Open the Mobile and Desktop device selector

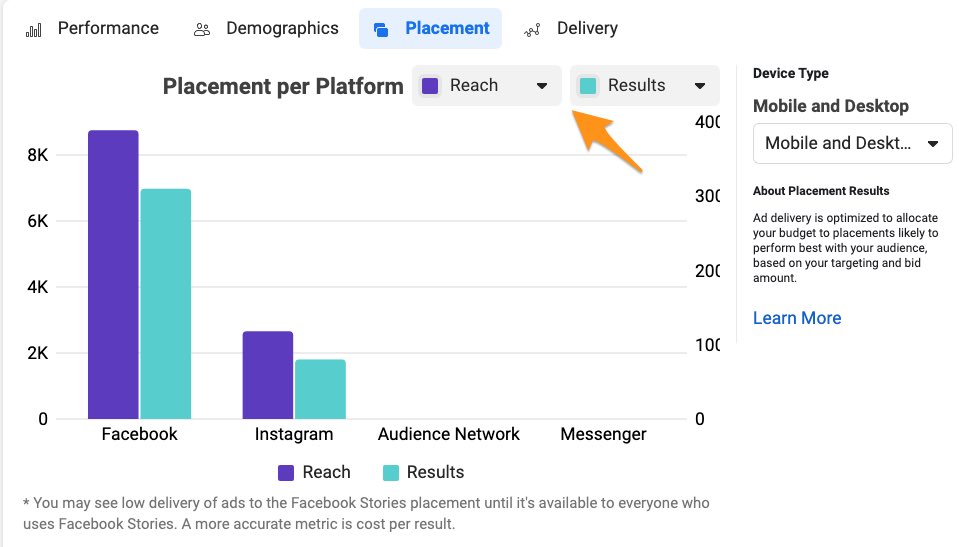pyautogui.click(x=852, y=143)
